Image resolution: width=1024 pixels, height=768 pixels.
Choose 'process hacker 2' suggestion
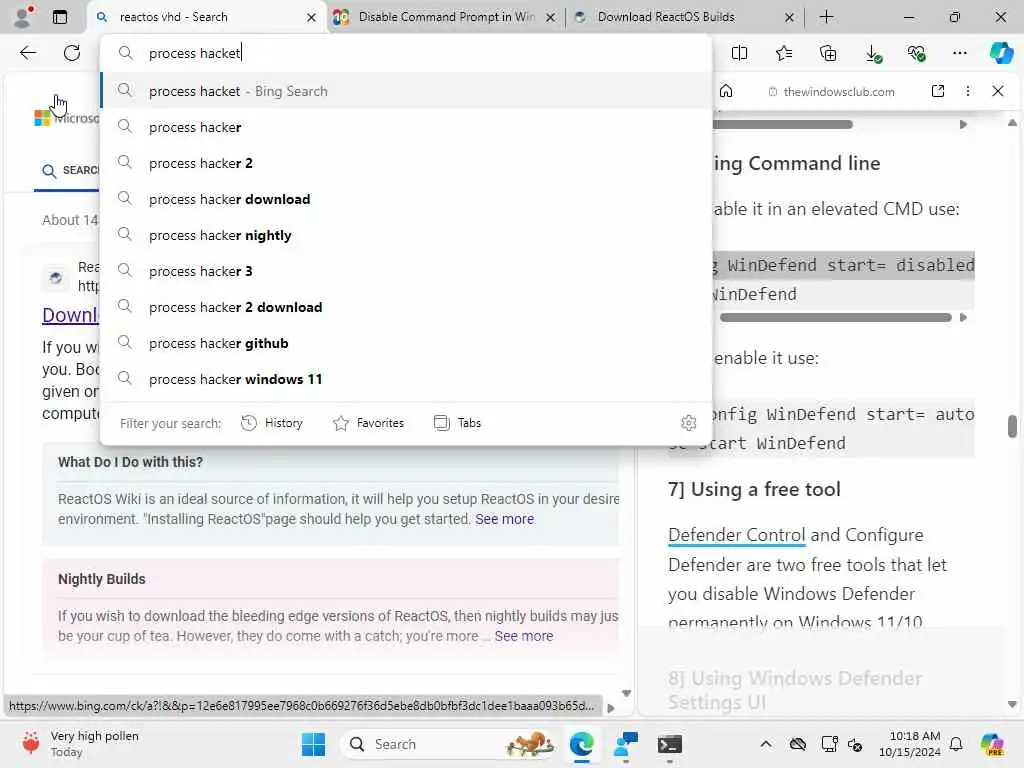click(406, 163)
